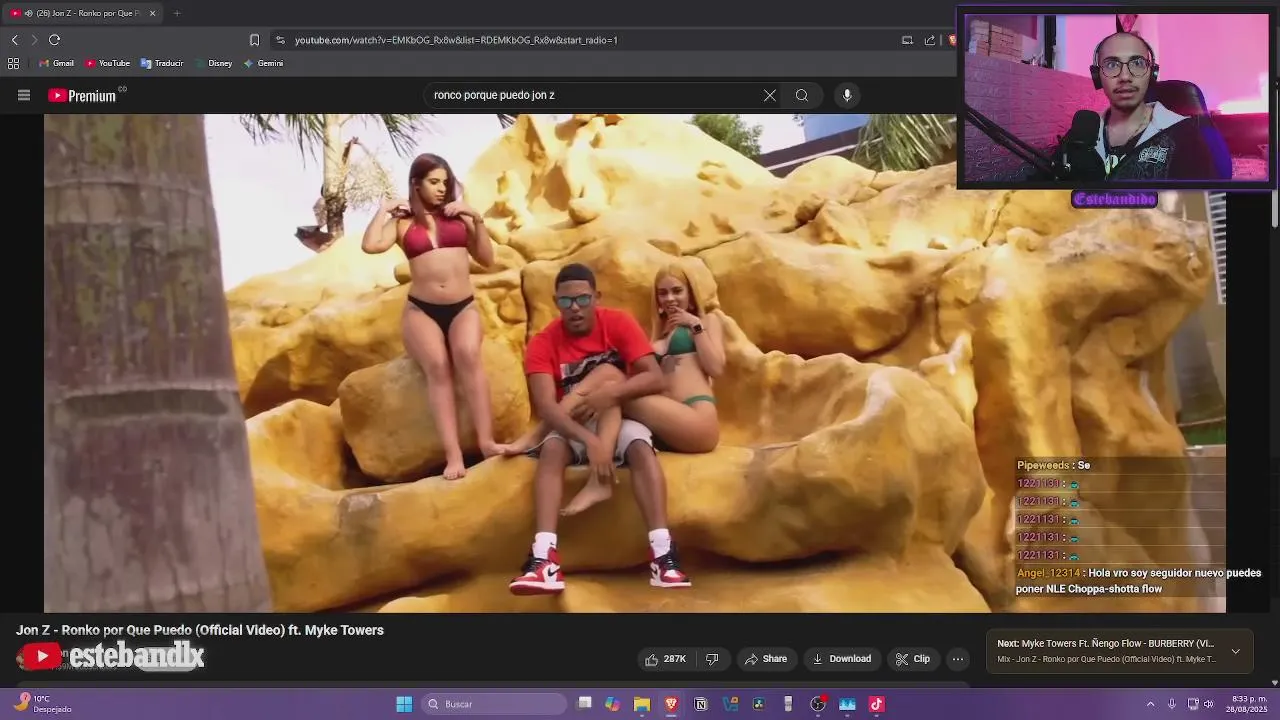This screenshot has height=720, width=1280.
Task: Open the YouTube bookmark
Action: 107,63
